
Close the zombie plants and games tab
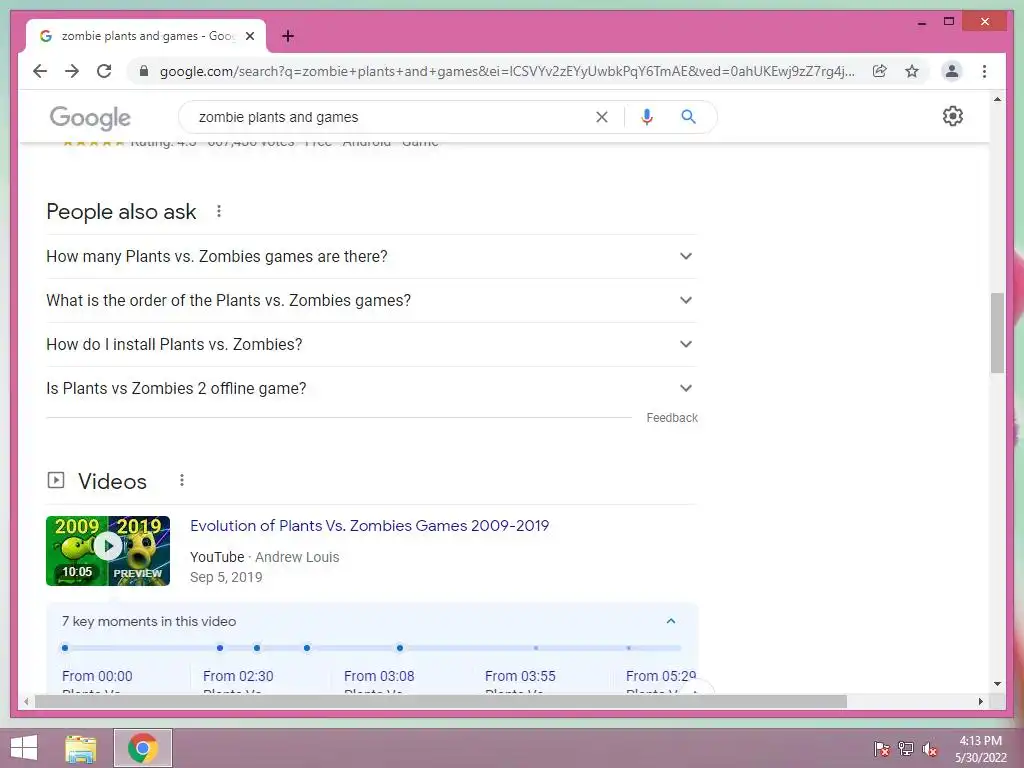(249, 36)
